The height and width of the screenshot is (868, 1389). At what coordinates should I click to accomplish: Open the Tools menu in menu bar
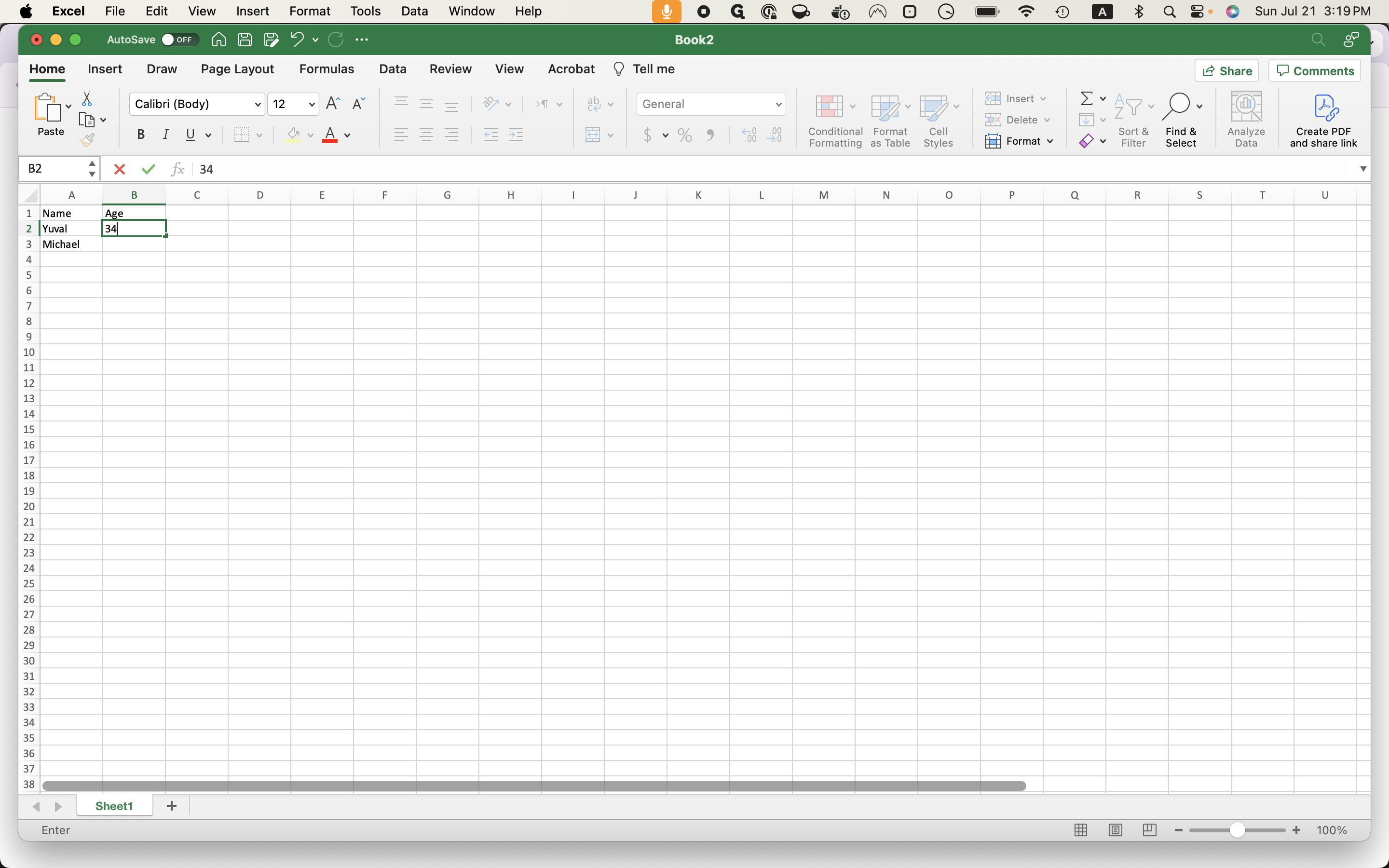pos(365,11)
